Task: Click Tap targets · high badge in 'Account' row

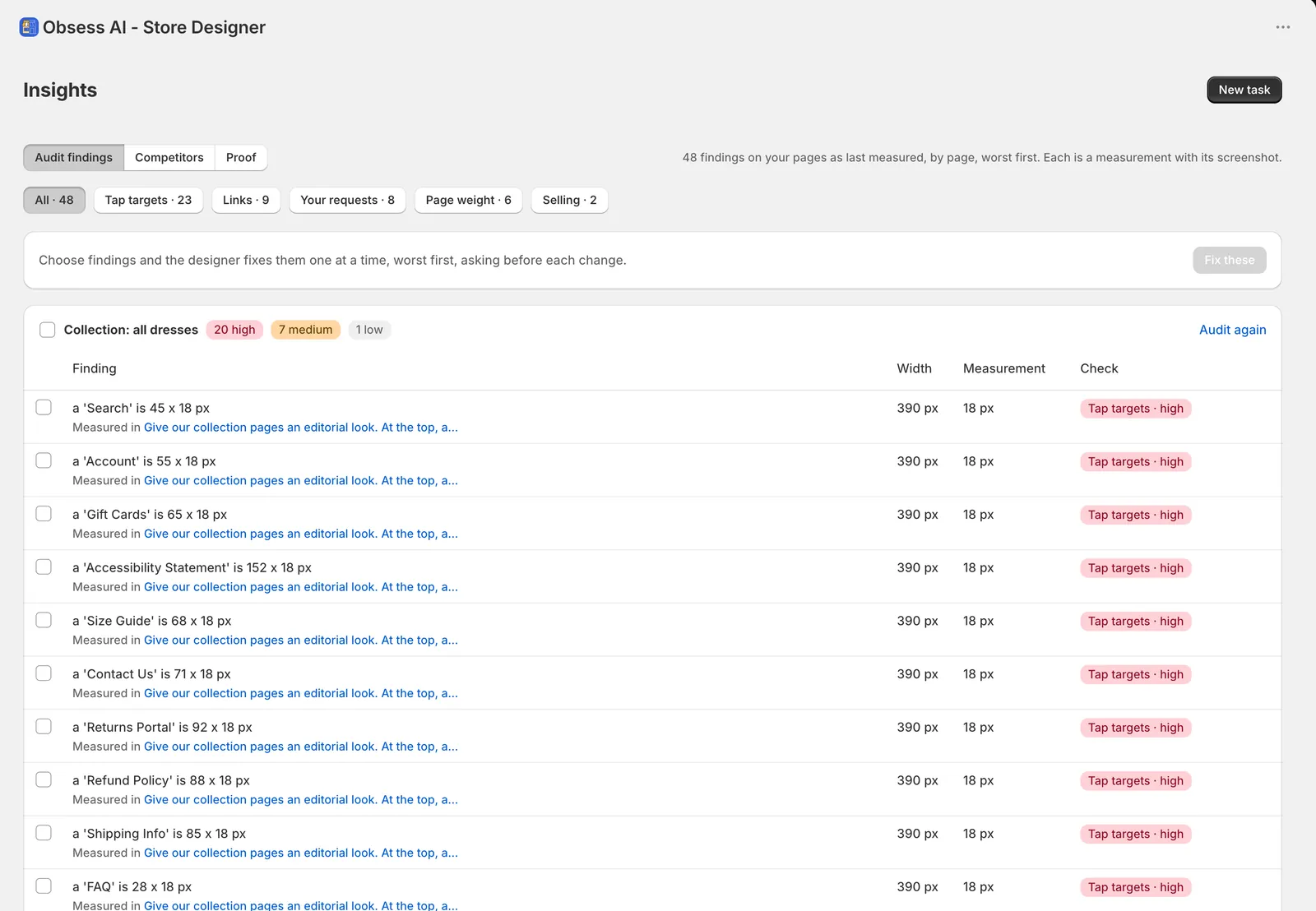Action: (1135, 462)
